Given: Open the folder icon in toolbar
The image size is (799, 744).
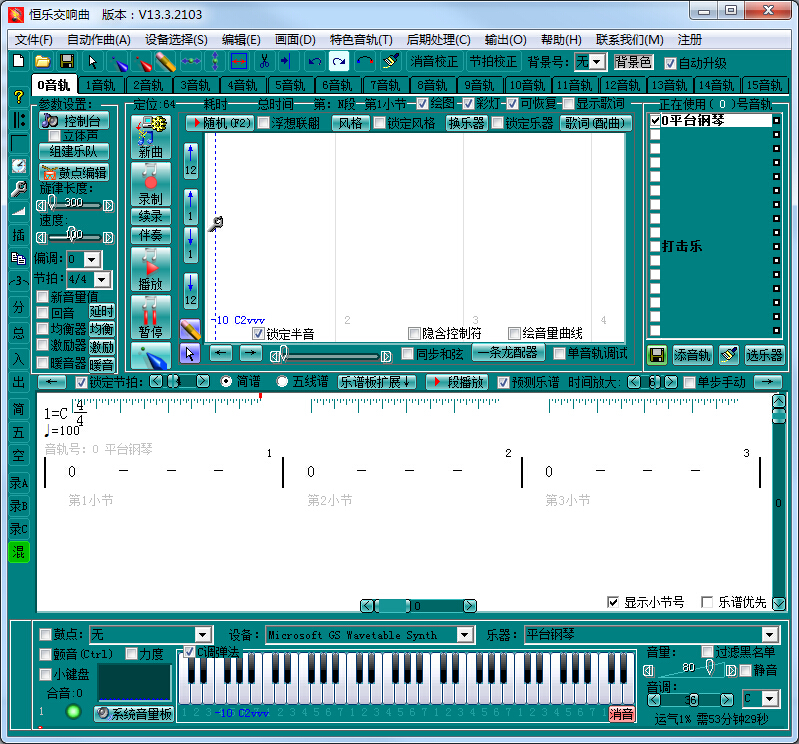Looking at the screenshot, I should tap(43, 61).
